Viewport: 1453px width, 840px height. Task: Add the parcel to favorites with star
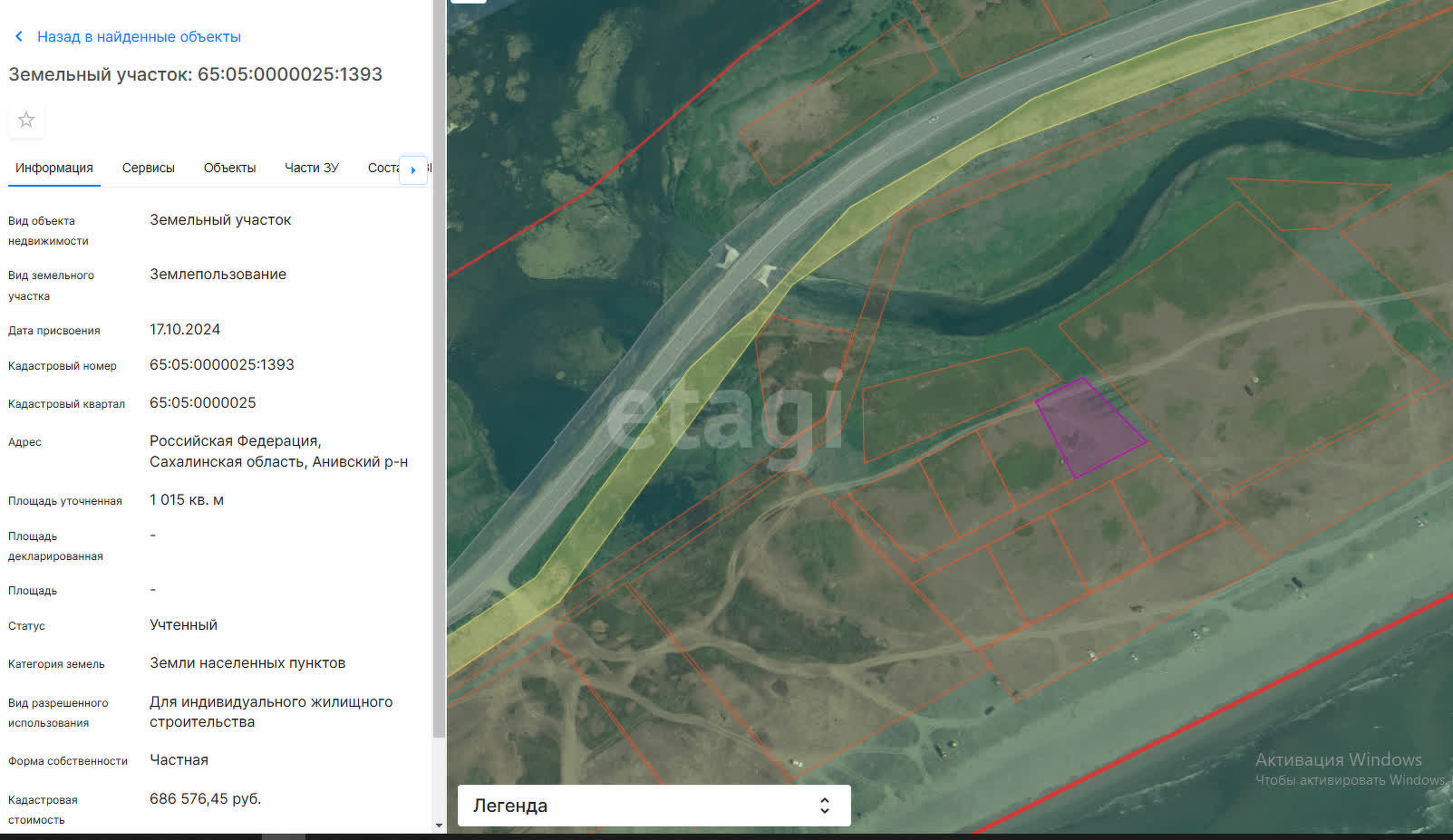point(26,120)
